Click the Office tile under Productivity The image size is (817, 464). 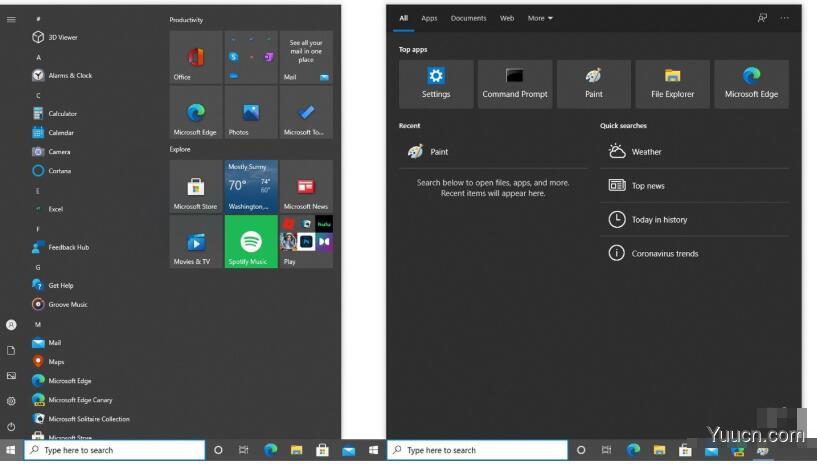coord(196,57)
